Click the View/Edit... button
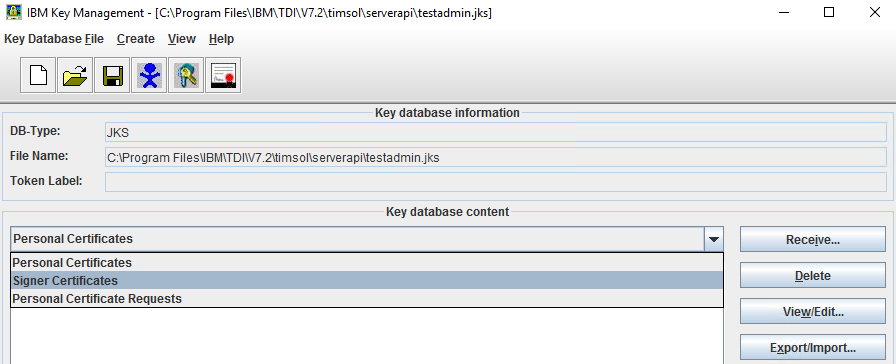Image resolution: width=896 pixels, height=364 pixels. [813, 311]
